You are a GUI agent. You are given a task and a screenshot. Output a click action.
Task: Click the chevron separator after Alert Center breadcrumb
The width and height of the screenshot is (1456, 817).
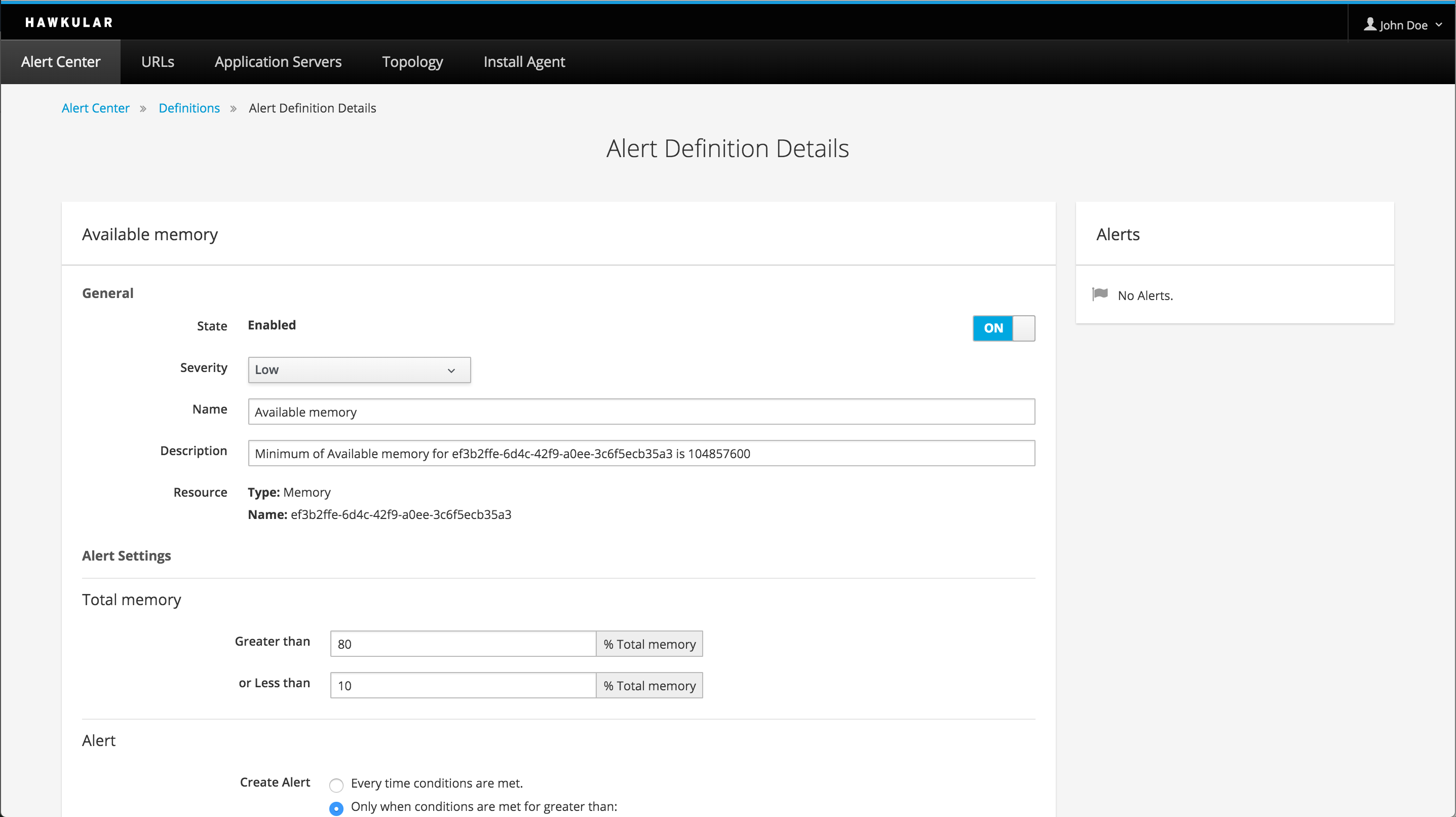point(143,108)
